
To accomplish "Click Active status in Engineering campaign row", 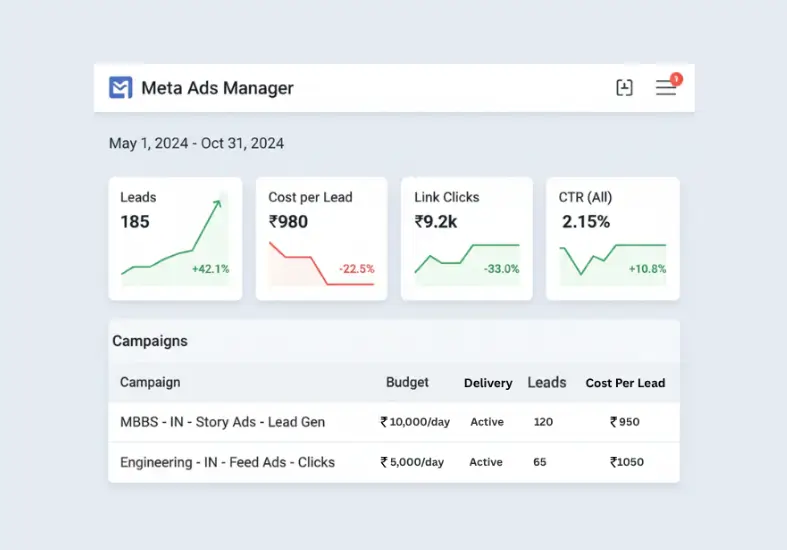I will (x=486, y=462).
